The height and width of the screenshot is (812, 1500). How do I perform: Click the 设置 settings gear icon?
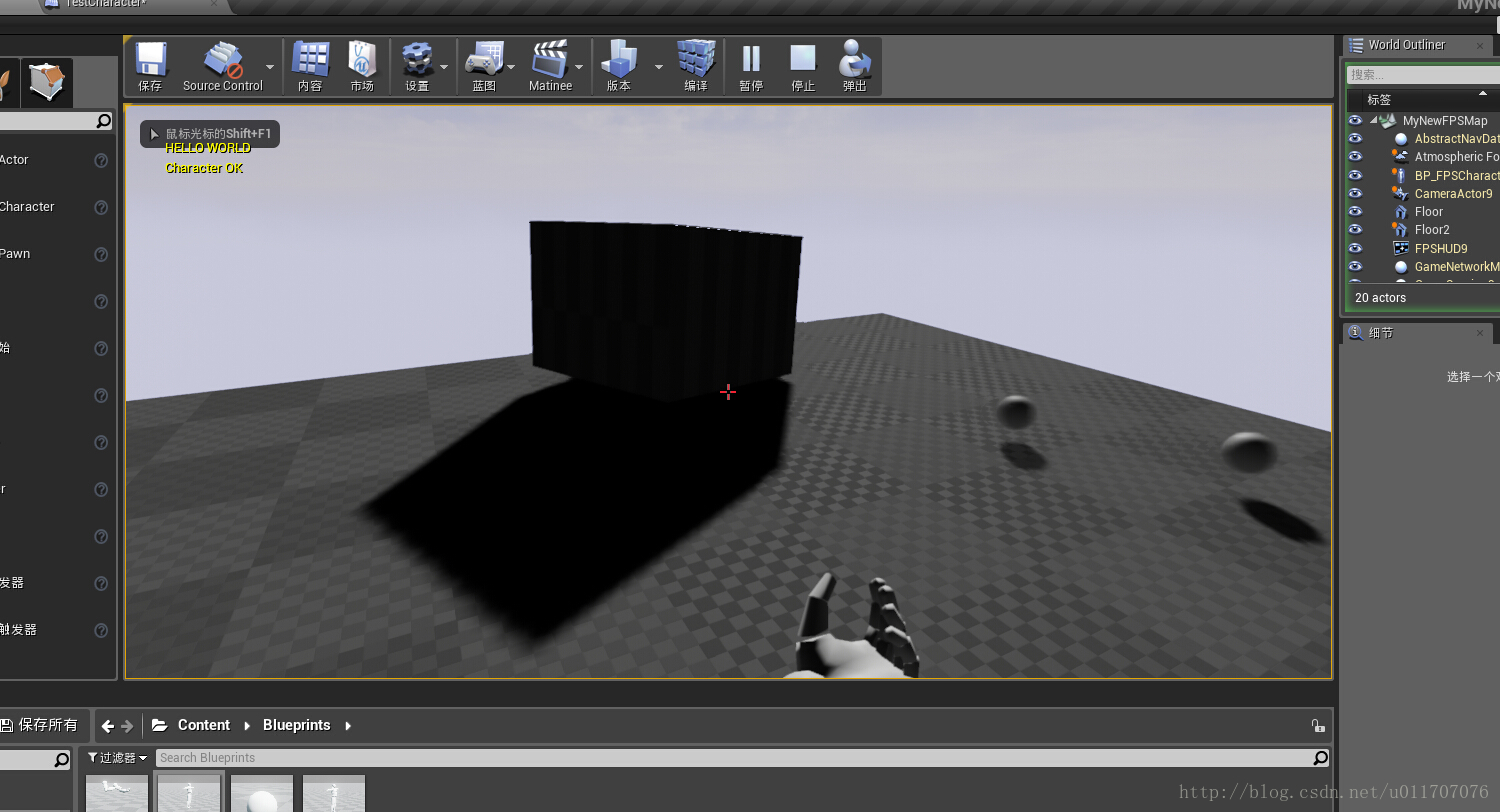[x=417, y=60]
